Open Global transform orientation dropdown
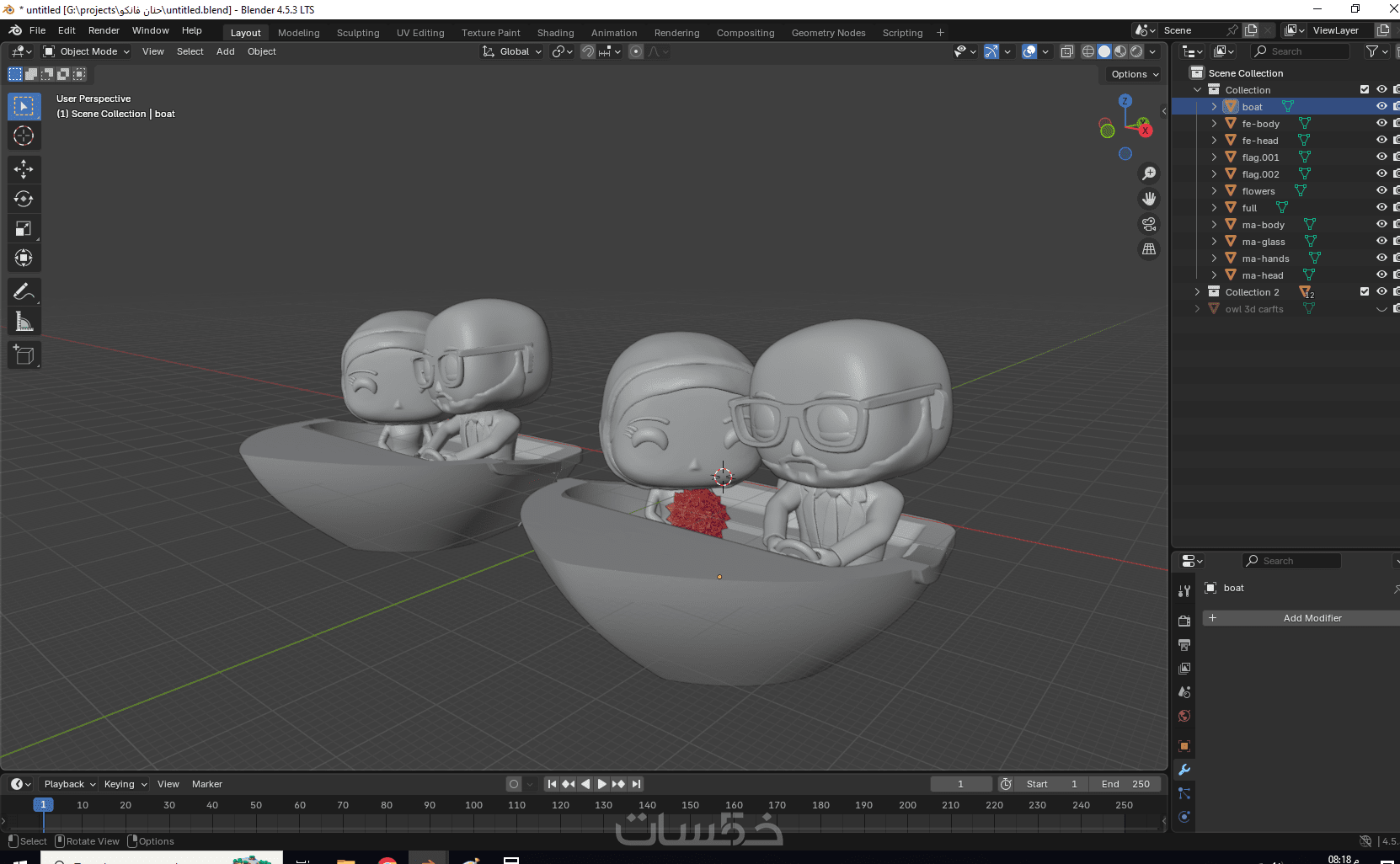The height and width of the screenshot is (864, 1400). 513,51
